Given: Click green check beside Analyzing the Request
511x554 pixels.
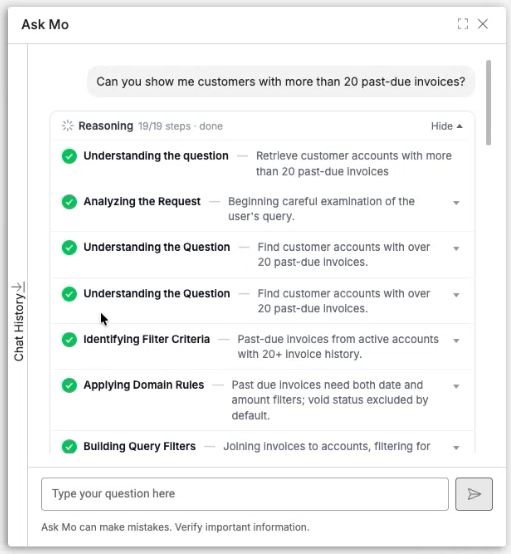Looking at the screenshot, I should (69, 202).
